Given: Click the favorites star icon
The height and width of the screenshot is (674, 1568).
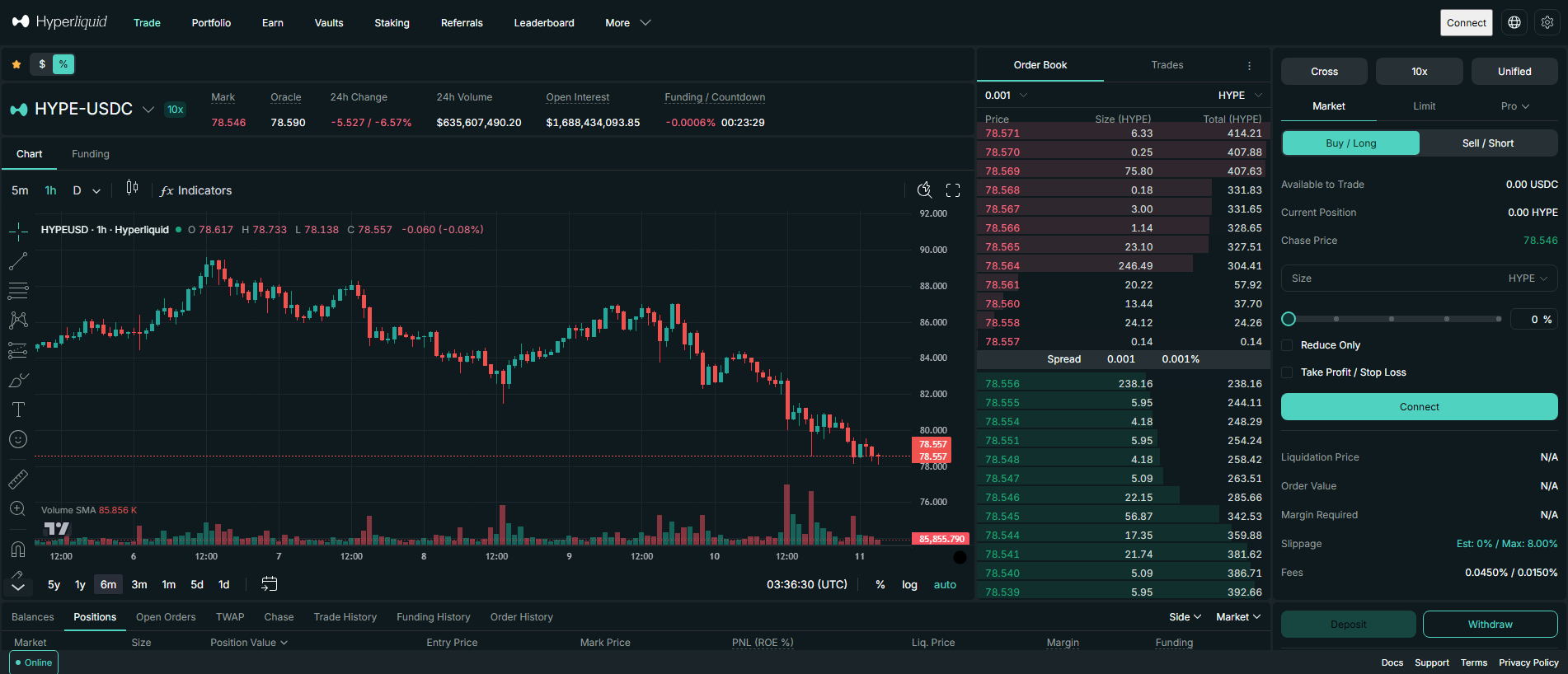Looking at the screenshot, I should [x=16, y=64].
